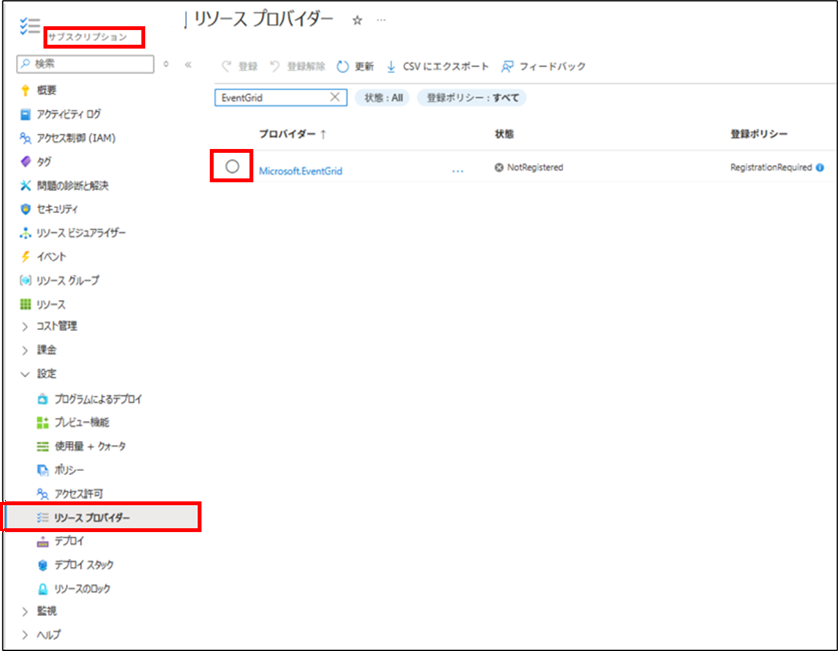Click the 更新 refresh icon
The height and width of the screenshot is (654, 840).
pos(343,67)
